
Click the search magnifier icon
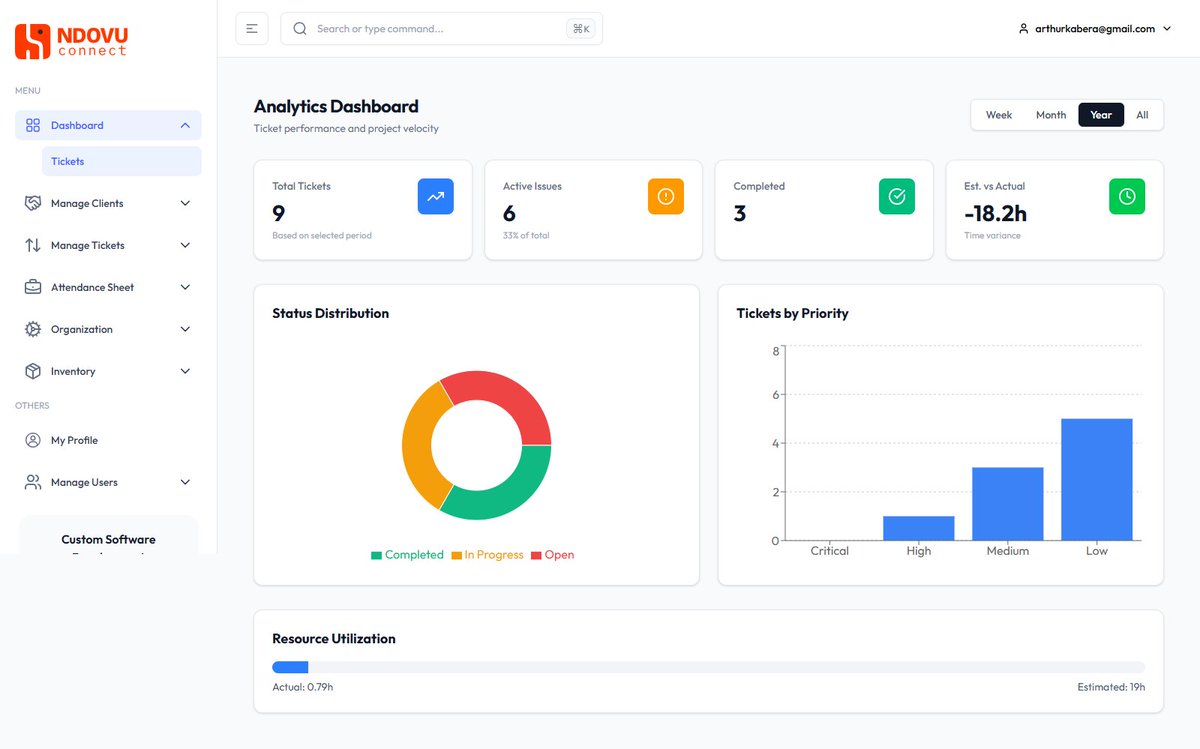pos(300,29)
